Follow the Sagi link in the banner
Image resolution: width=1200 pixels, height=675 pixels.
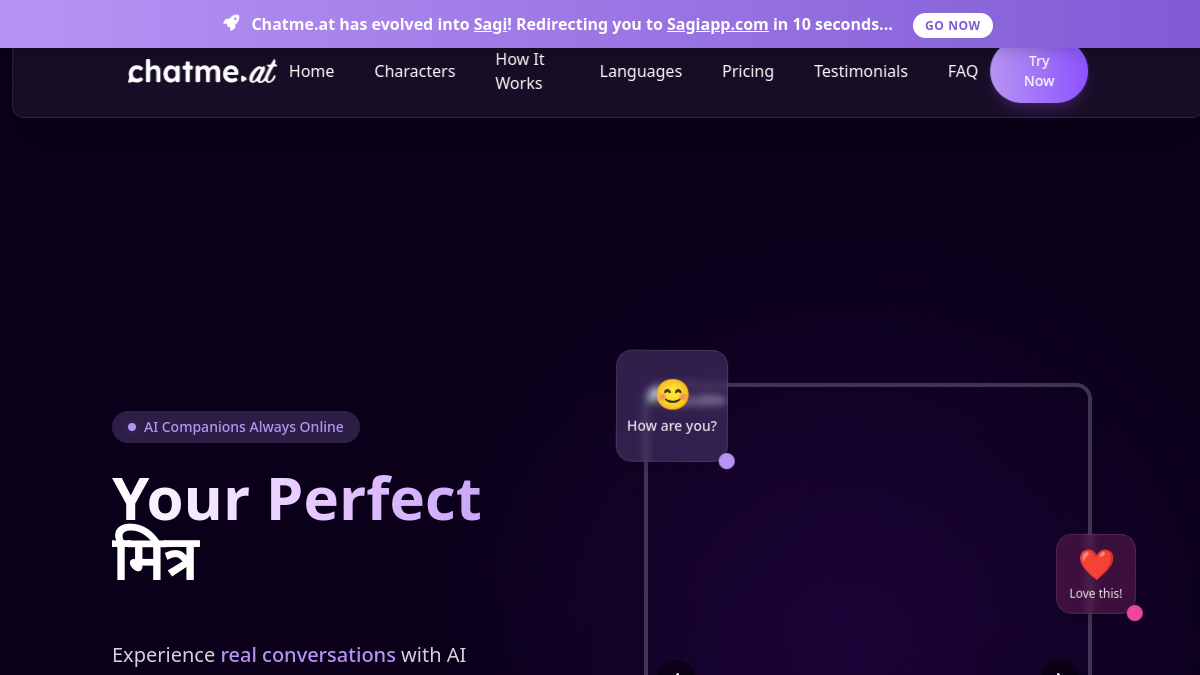click(x=489, y=24)
